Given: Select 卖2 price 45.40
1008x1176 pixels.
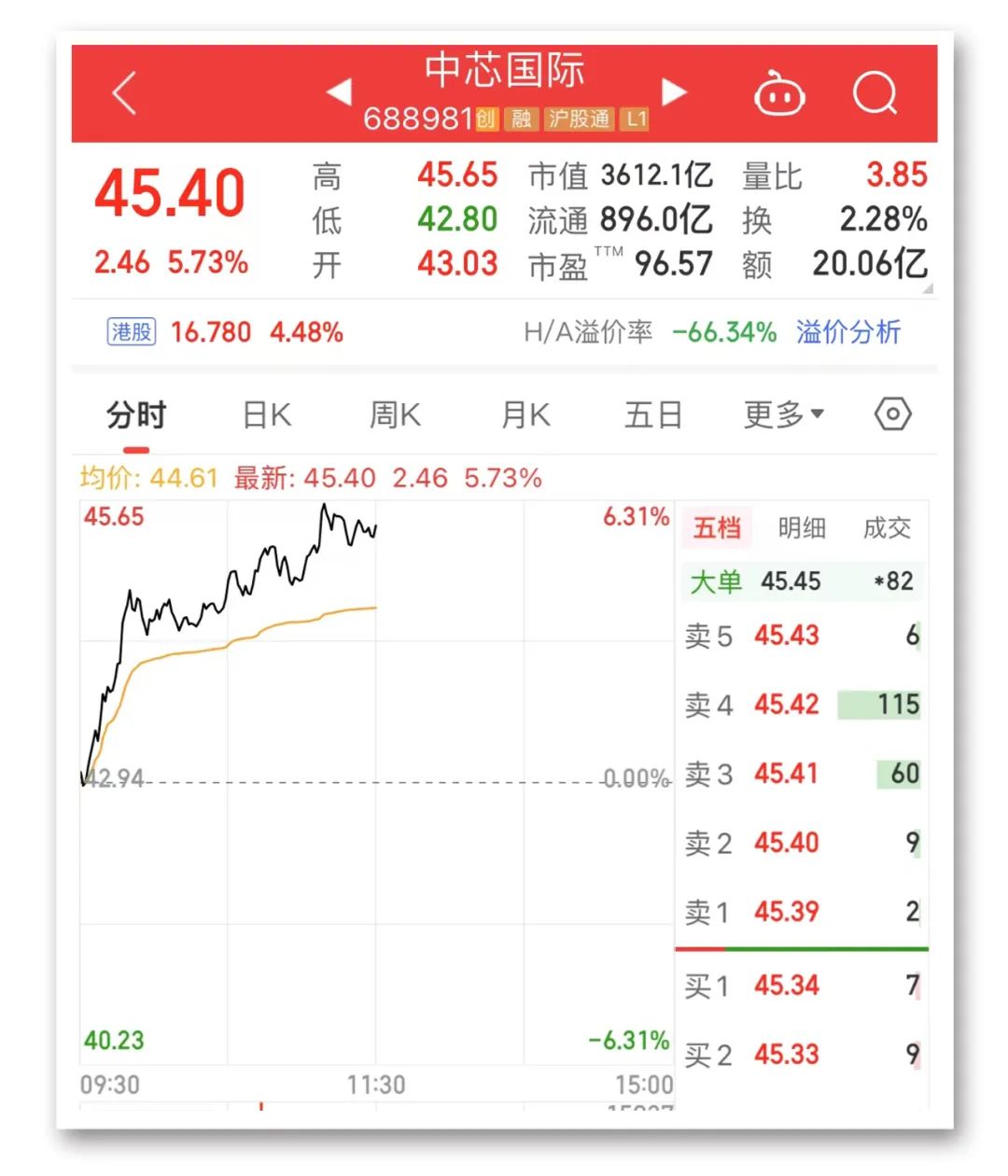Looking at the screenshot, I should pyautogui.click(x=786, y=843).
